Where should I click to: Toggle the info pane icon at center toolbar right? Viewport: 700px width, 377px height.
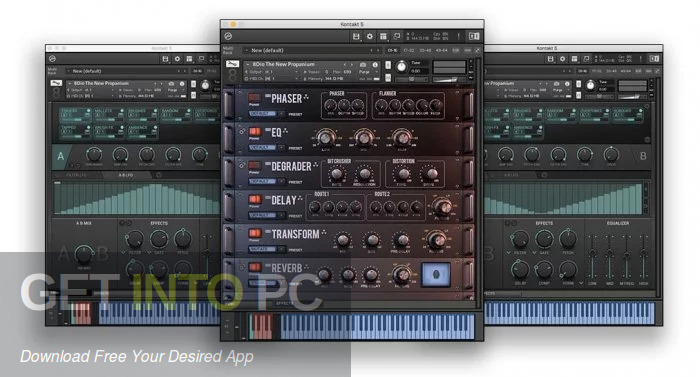474,37
